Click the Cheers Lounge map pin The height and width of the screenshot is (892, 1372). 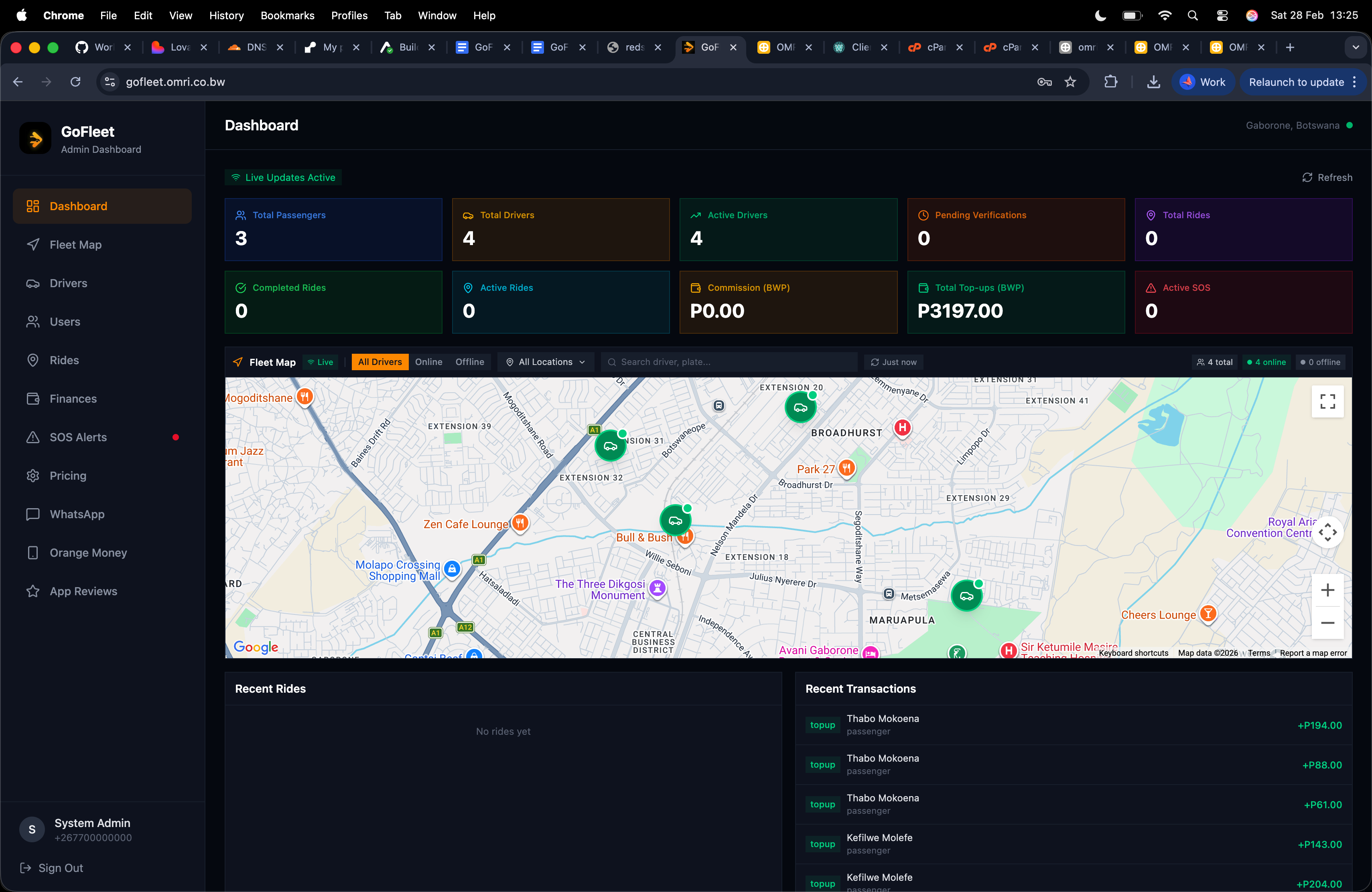click(x=1208, y=614)
